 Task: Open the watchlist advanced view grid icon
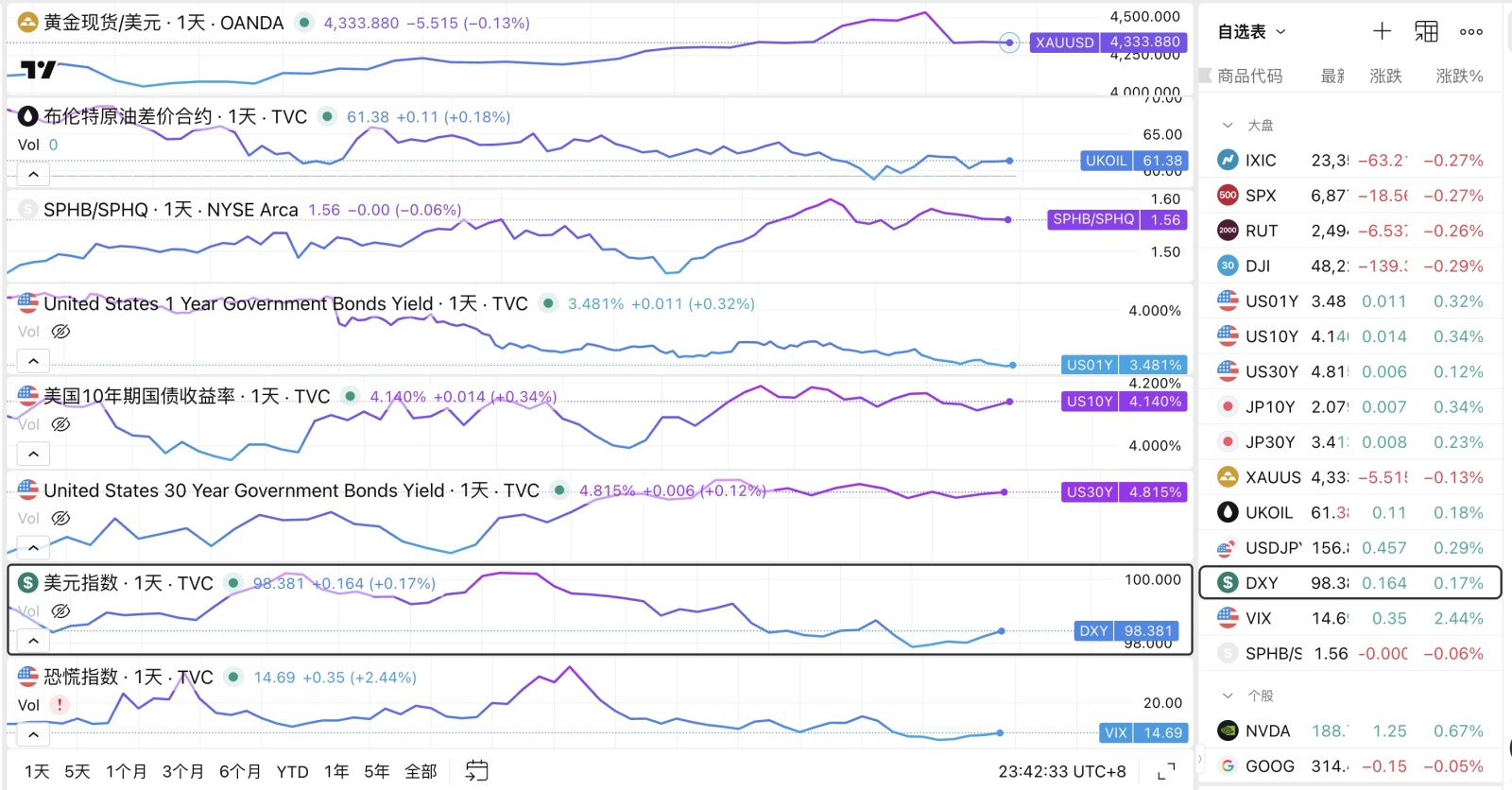tap(1426, 31)
